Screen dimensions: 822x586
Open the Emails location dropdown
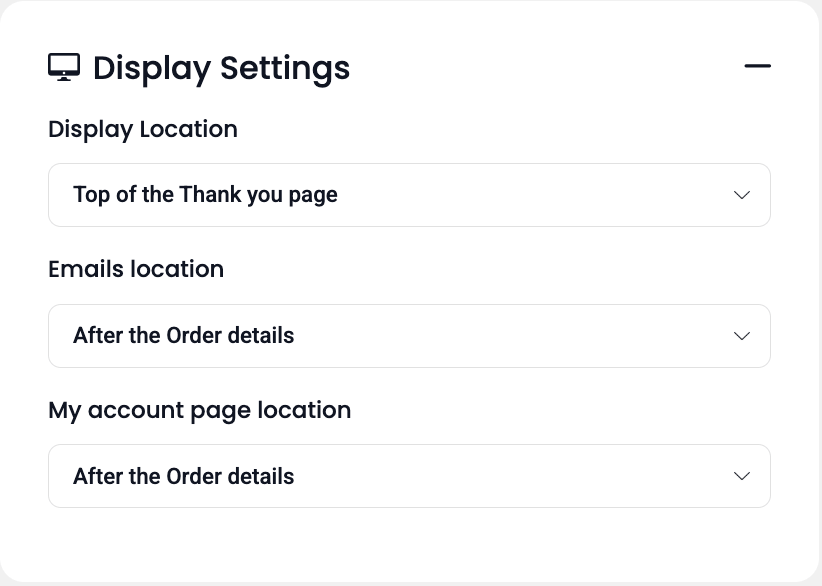pos(409,336)
